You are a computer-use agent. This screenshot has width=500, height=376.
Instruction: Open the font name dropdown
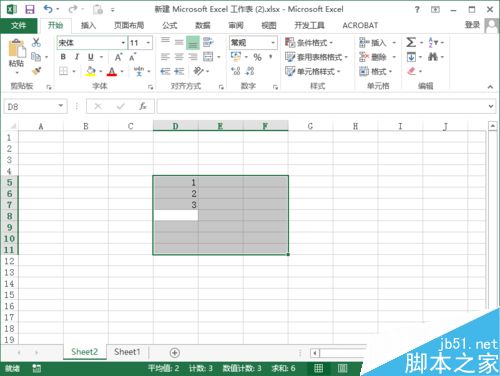click(123, 43)
